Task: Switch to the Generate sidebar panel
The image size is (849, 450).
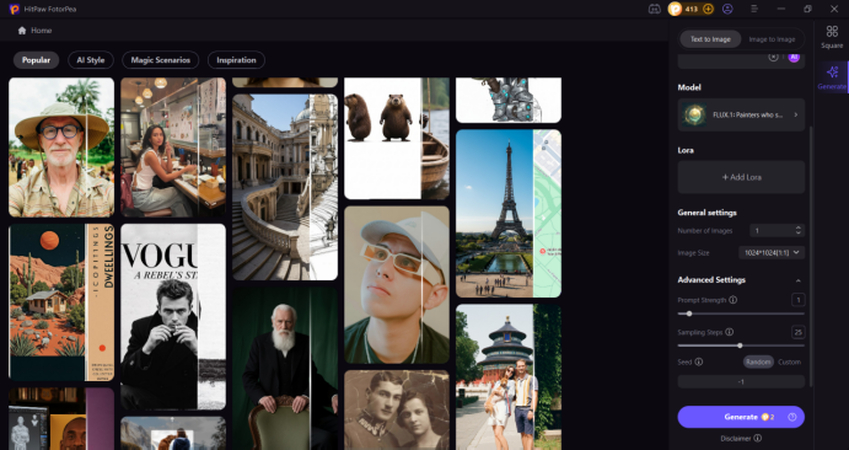Action: [x=832, y=77]
